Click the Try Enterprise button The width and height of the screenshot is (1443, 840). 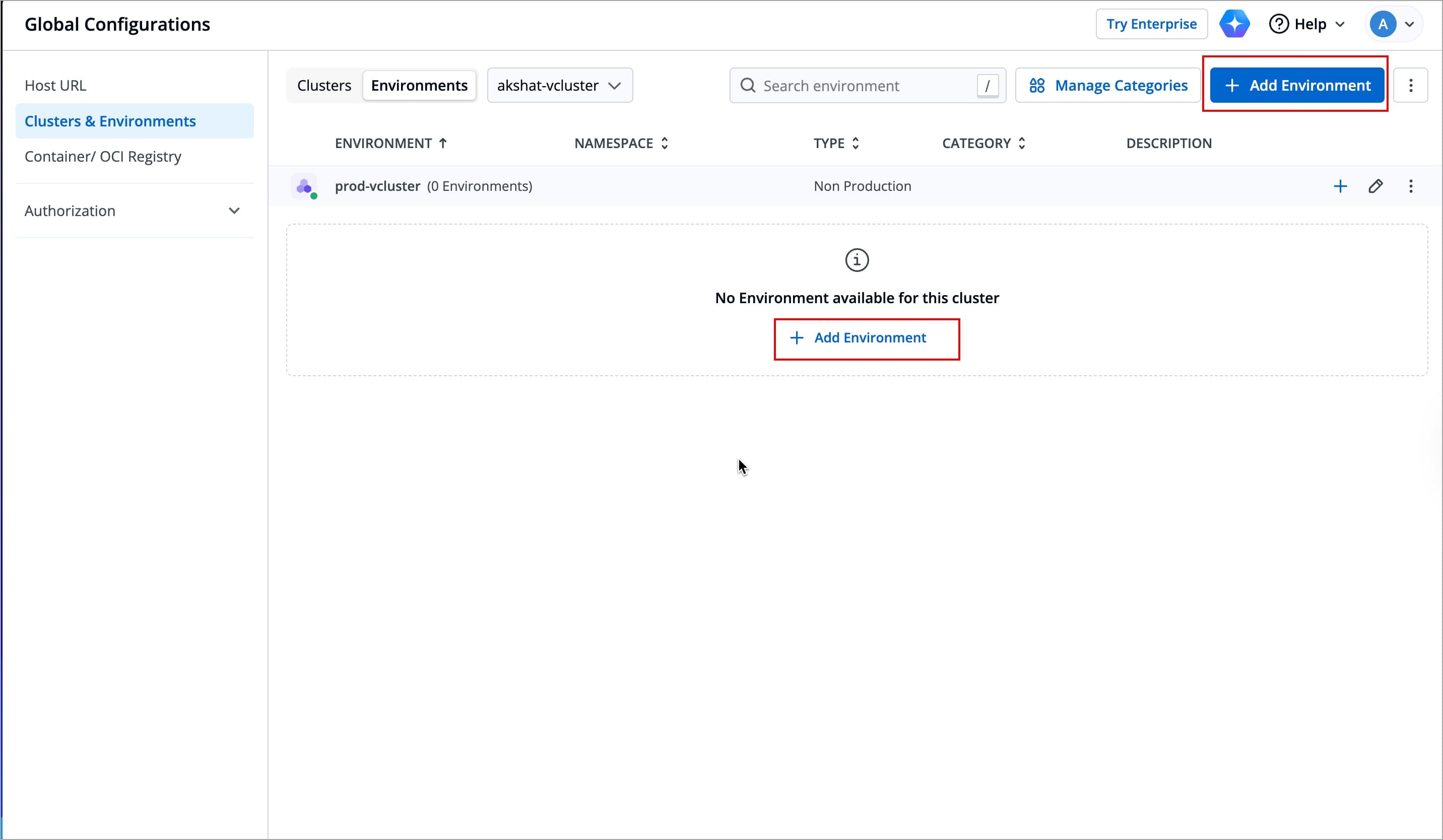1151,24
